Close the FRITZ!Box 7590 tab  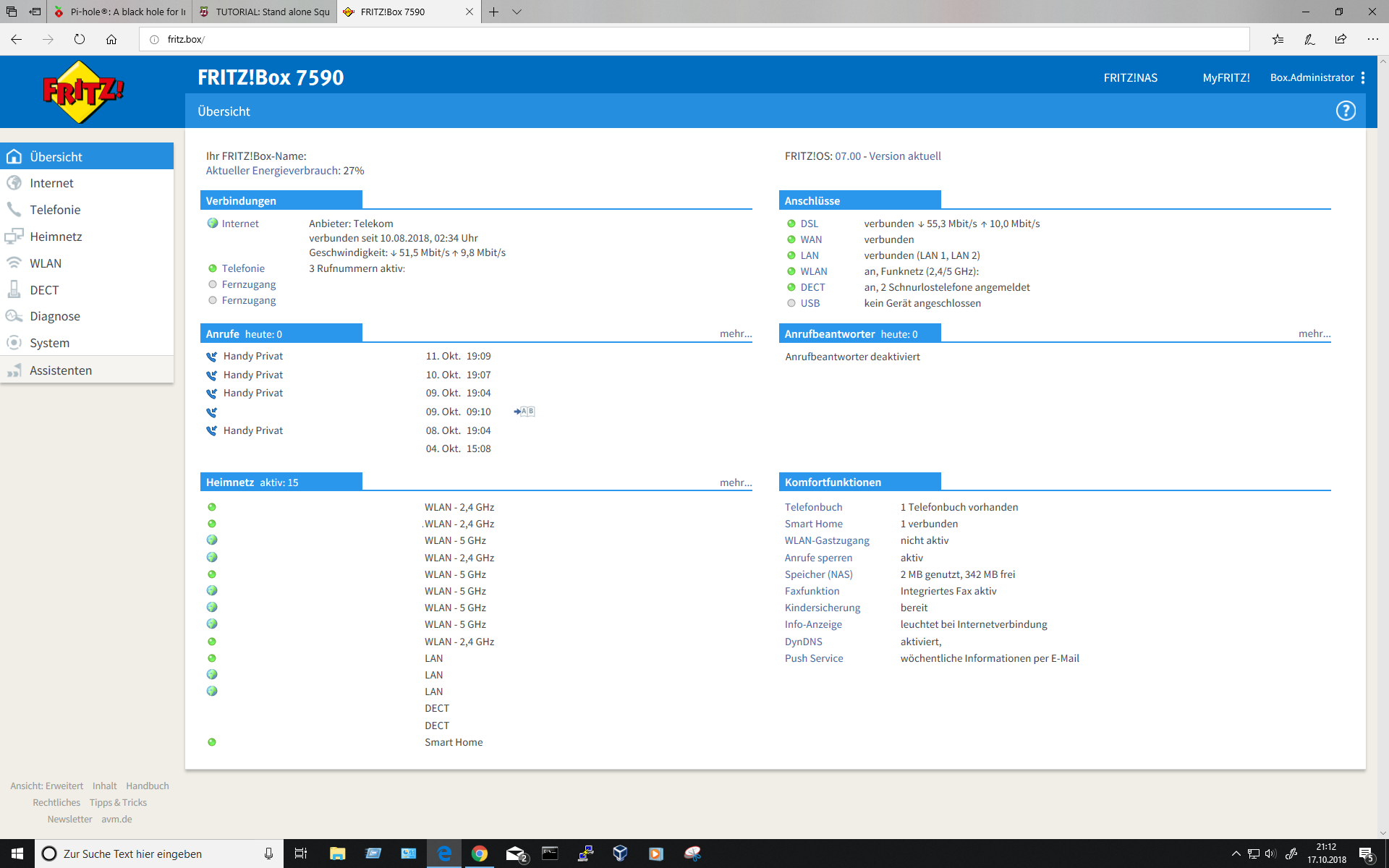[470, 12]
